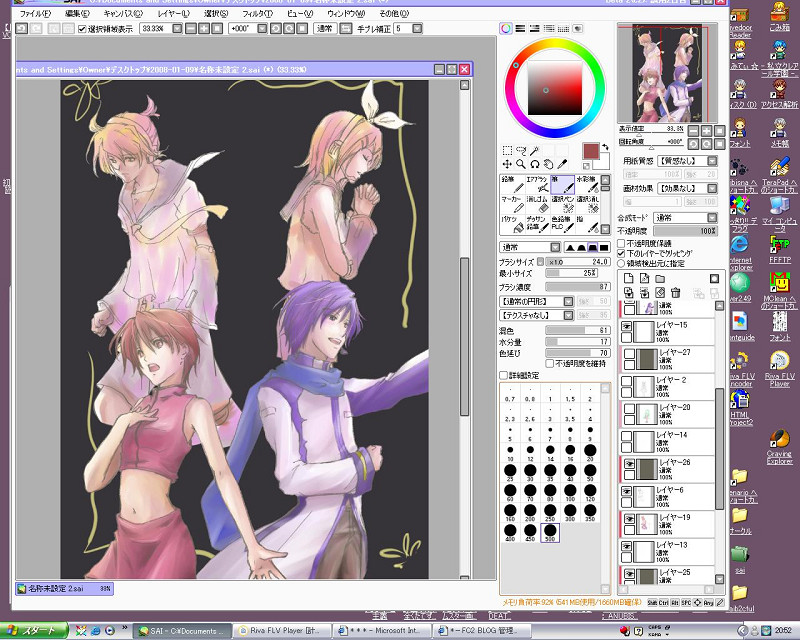
Task: Open the キャンバス(C) menu
Action: click(x=123, y=13)
